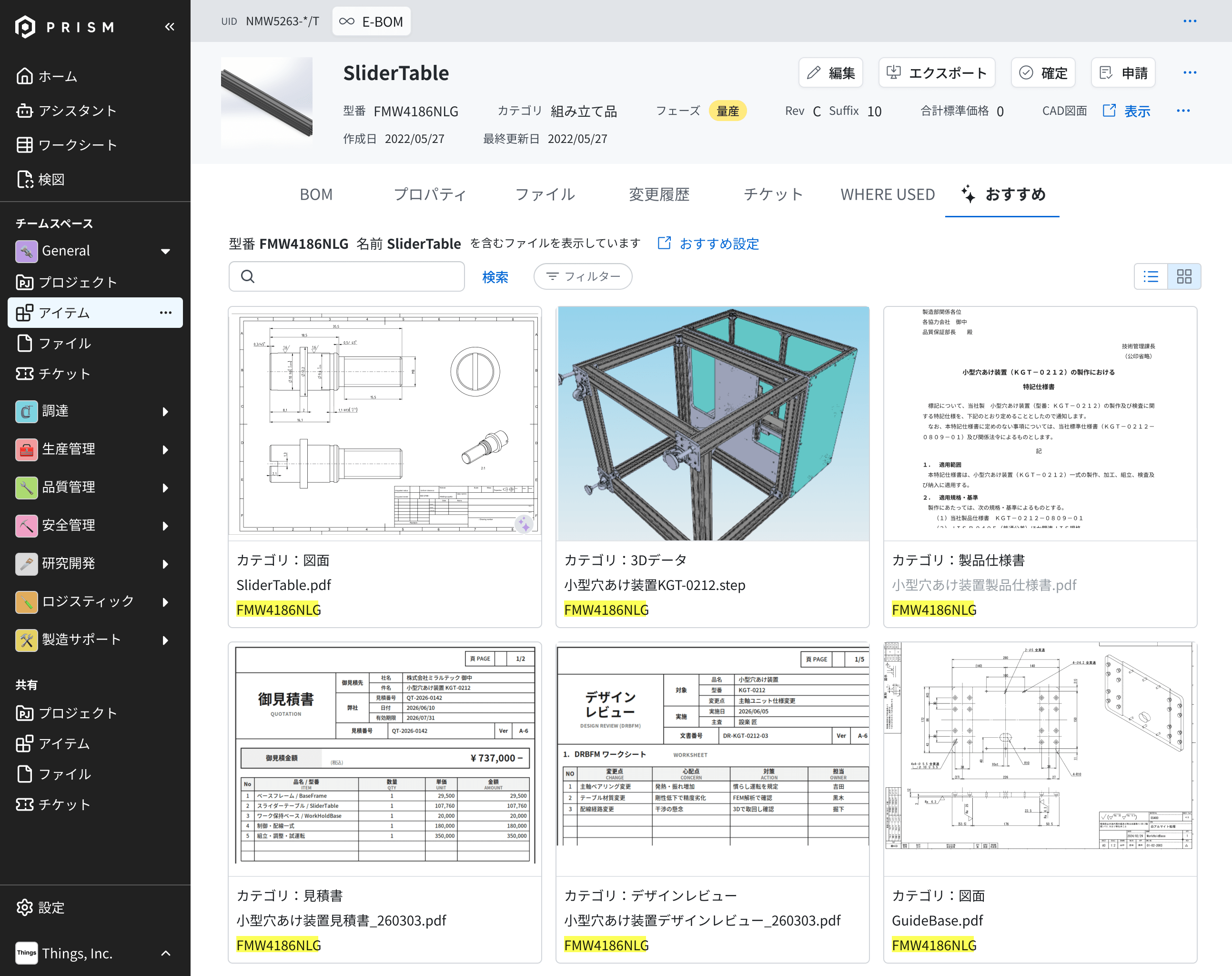Viewport: 1232px width, 976px height.
Task: Expand the 品質管理 section
Action: (x=166, y=488)
